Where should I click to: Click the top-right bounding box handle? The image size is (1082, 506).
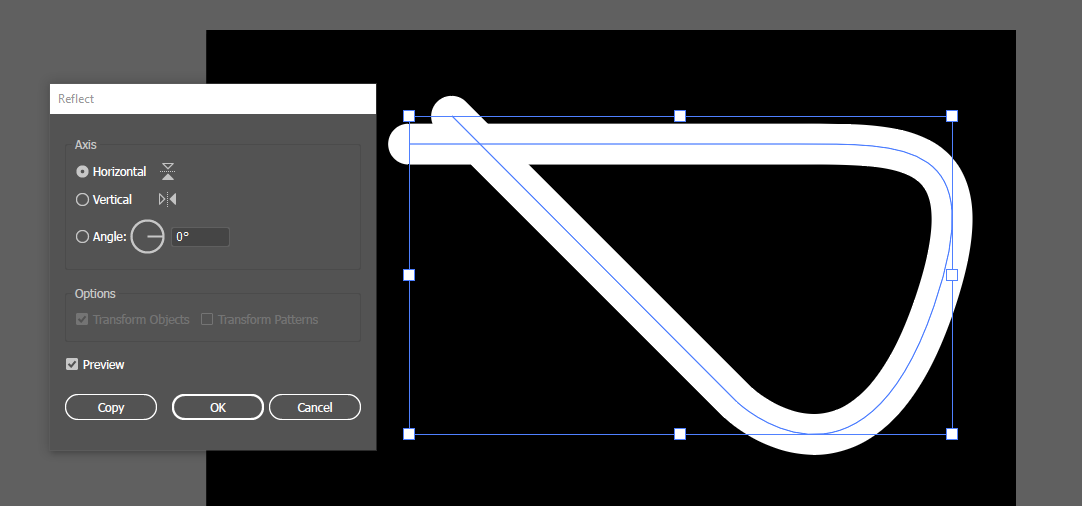[x=952, y=116]
